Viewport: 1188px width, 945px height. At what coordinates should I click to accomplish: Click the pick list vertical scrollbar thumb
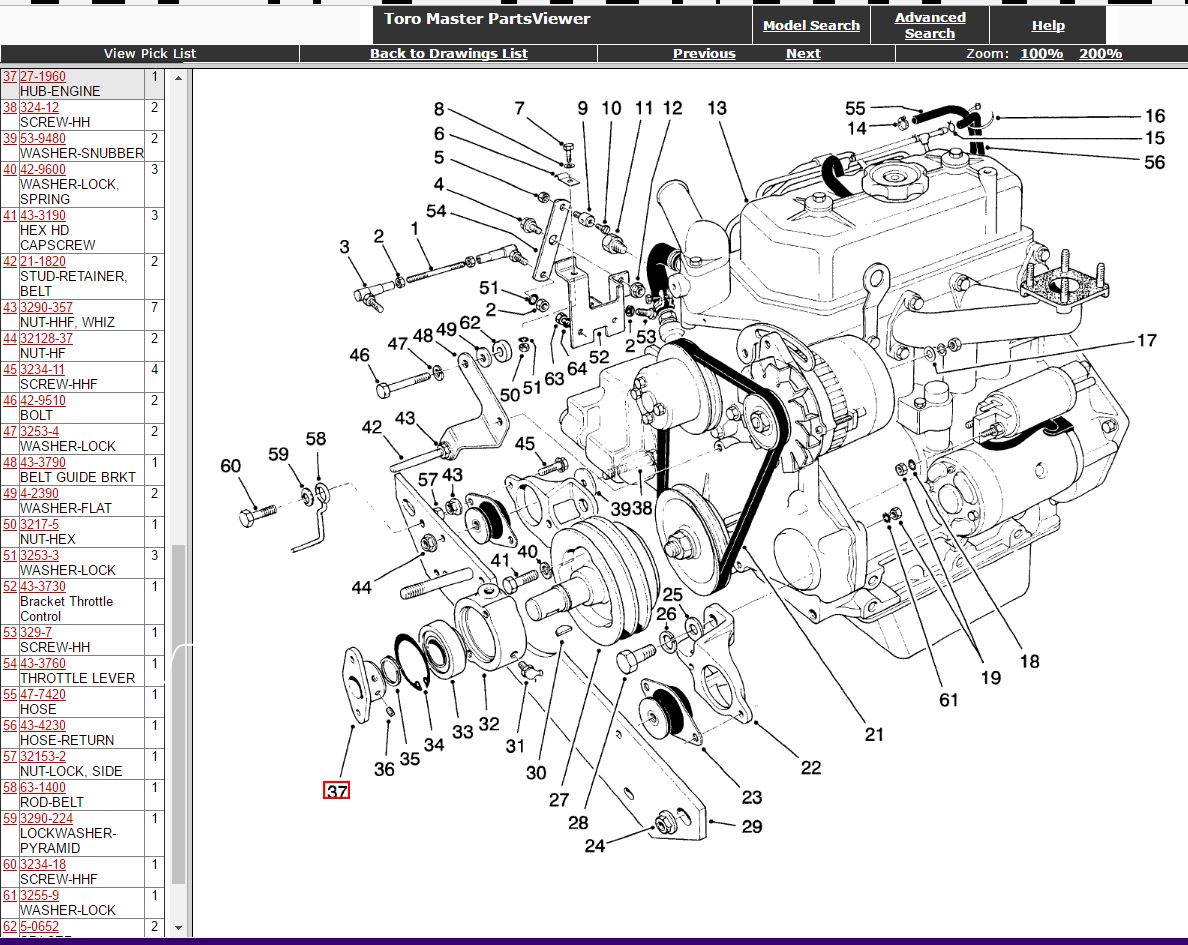(179, 714)
